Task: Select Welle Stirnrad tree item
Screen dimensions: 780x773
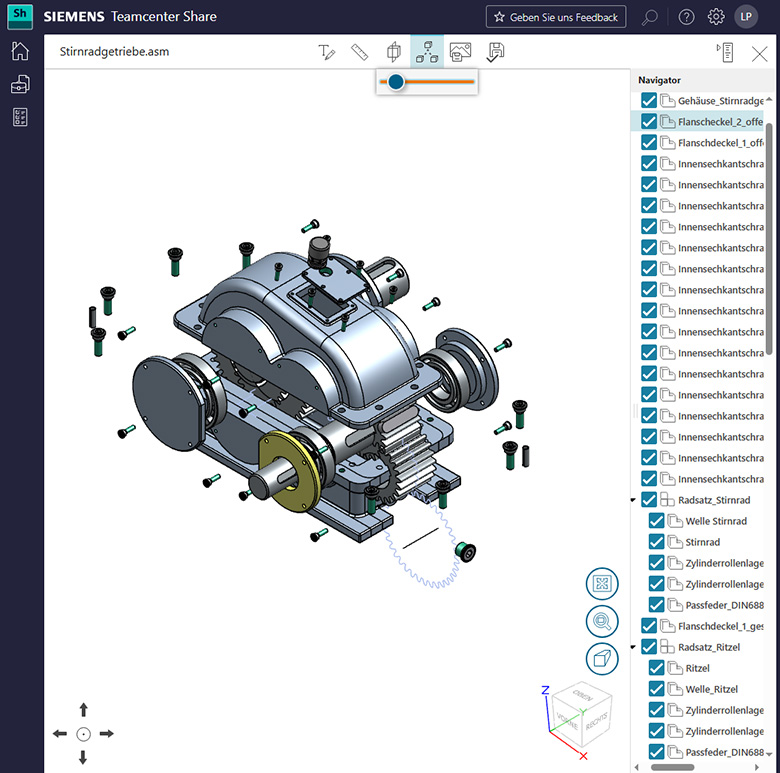Action: coord(716,521)
